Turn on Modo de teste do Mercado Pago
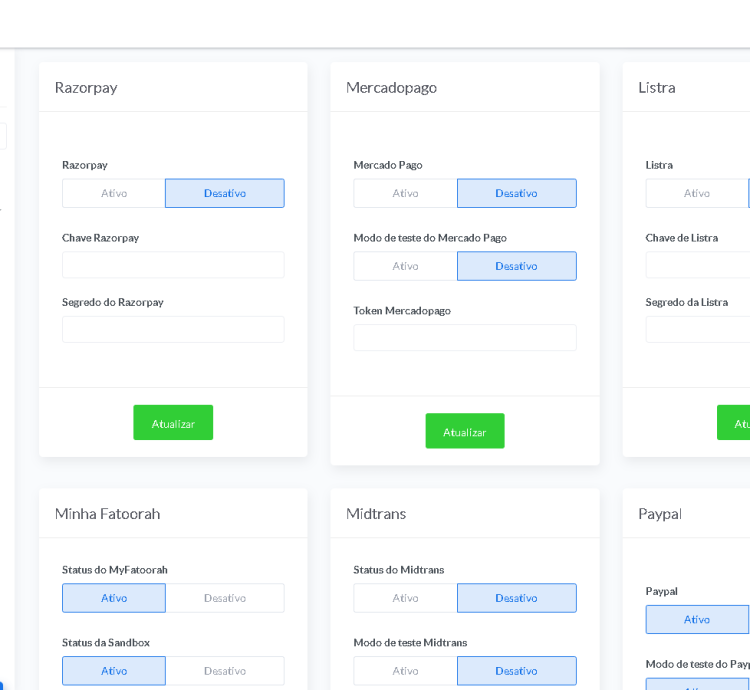The height and width of the screenshot is (690, 750). coord(405,266)
